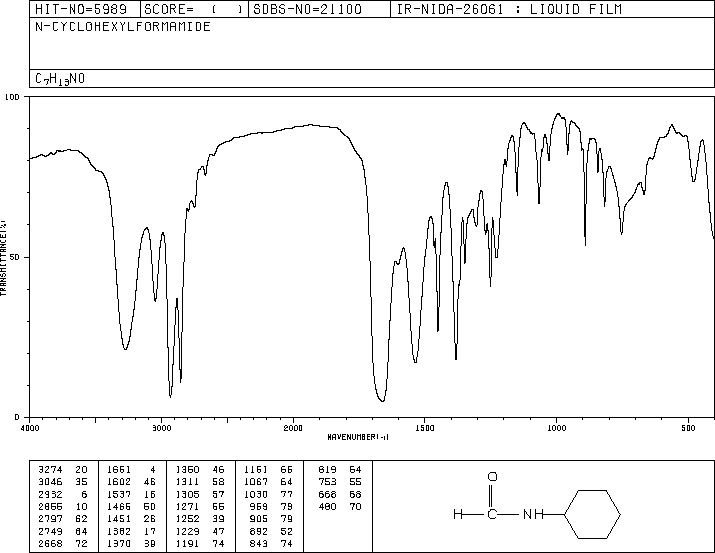715x553 pixels.
Task: Click the cyclohexane ring in structure
Action: point(593,514)
